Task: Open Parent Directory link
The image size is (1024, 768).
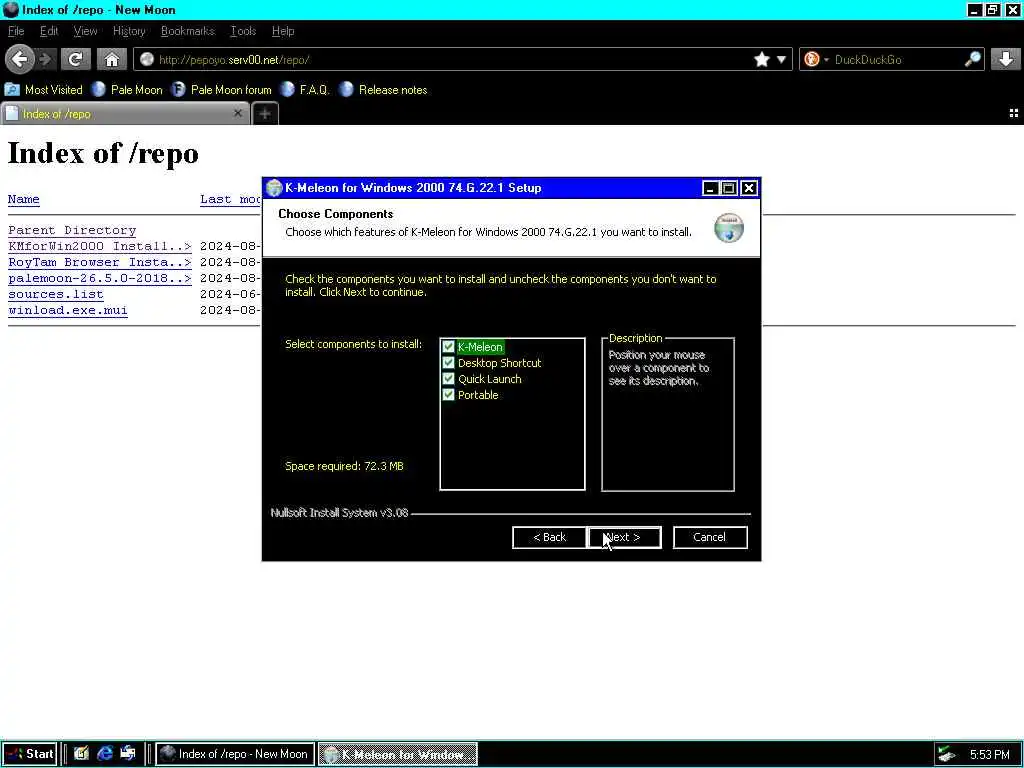Action: pos(72,231)
